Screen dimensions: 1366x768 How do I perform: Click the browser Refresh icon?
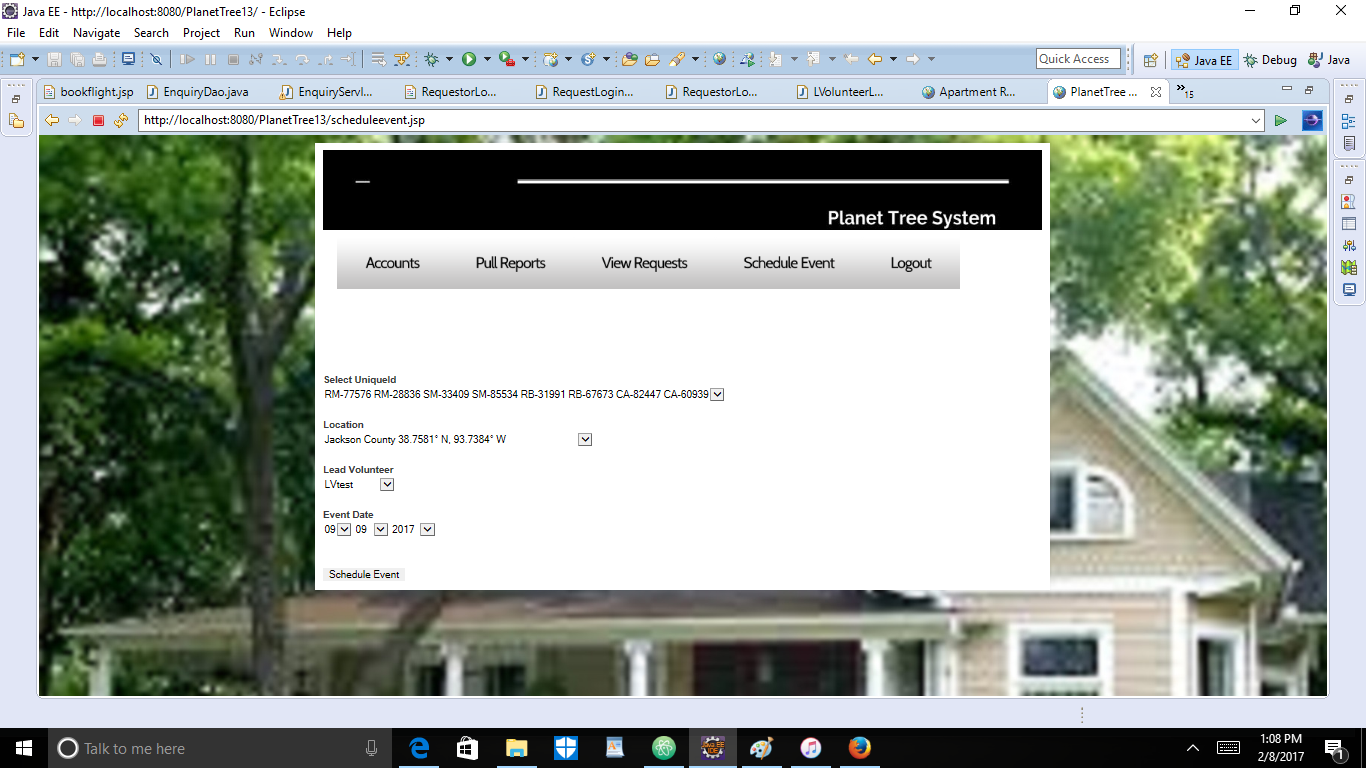click(x=121, y=120)
